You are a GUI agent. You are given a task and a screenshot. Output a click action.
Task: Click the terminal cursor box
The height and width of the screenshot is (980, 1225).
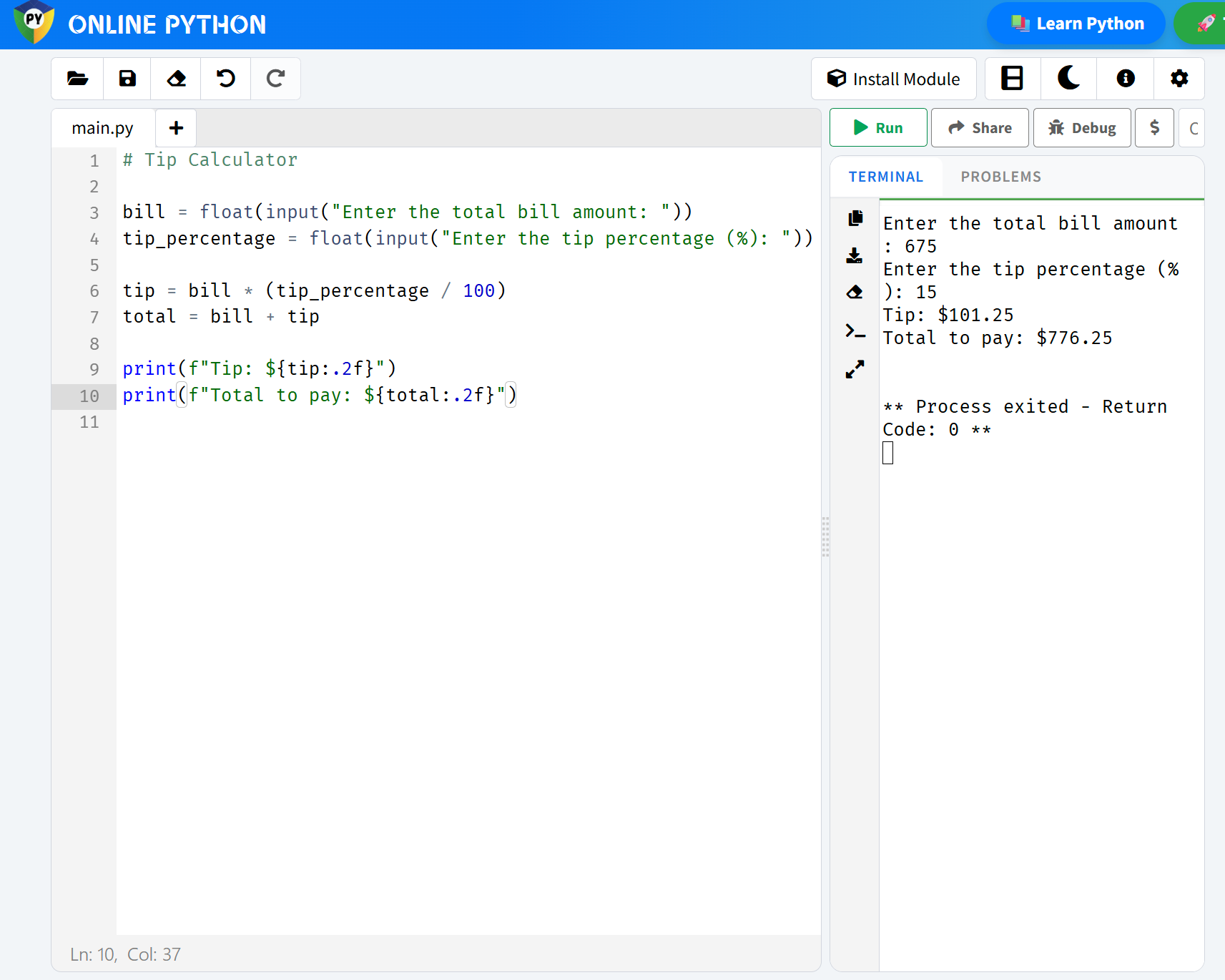[888, 453]
